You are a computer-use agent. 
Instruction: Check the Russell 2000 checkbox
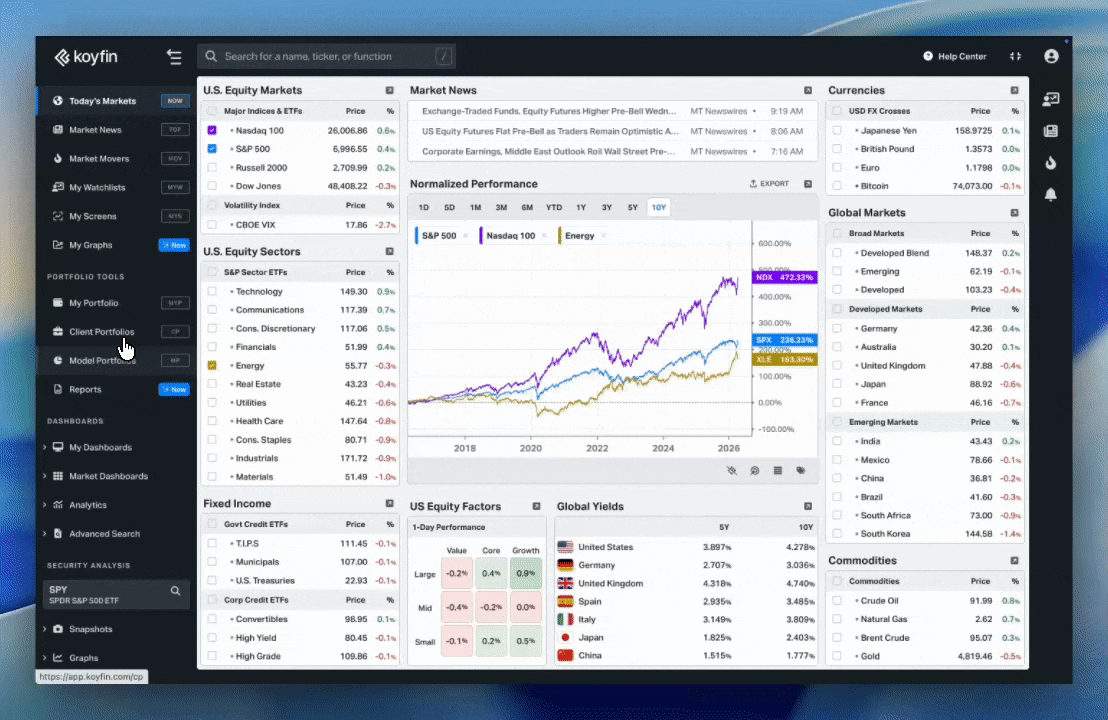pyautogui.click(x=212, y=168)
